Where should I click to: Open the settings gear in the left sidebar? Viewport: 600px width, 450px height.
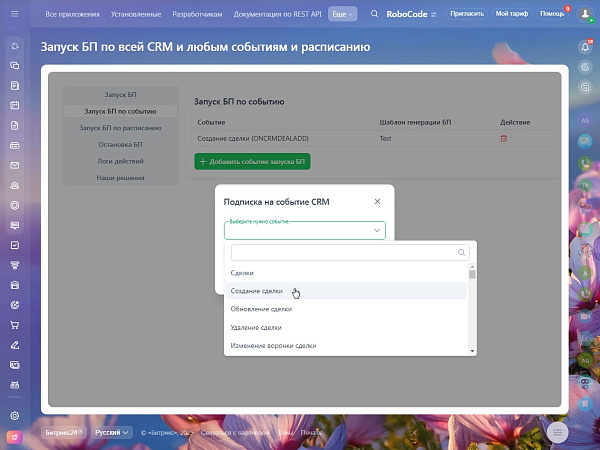[x=14, y=416]
